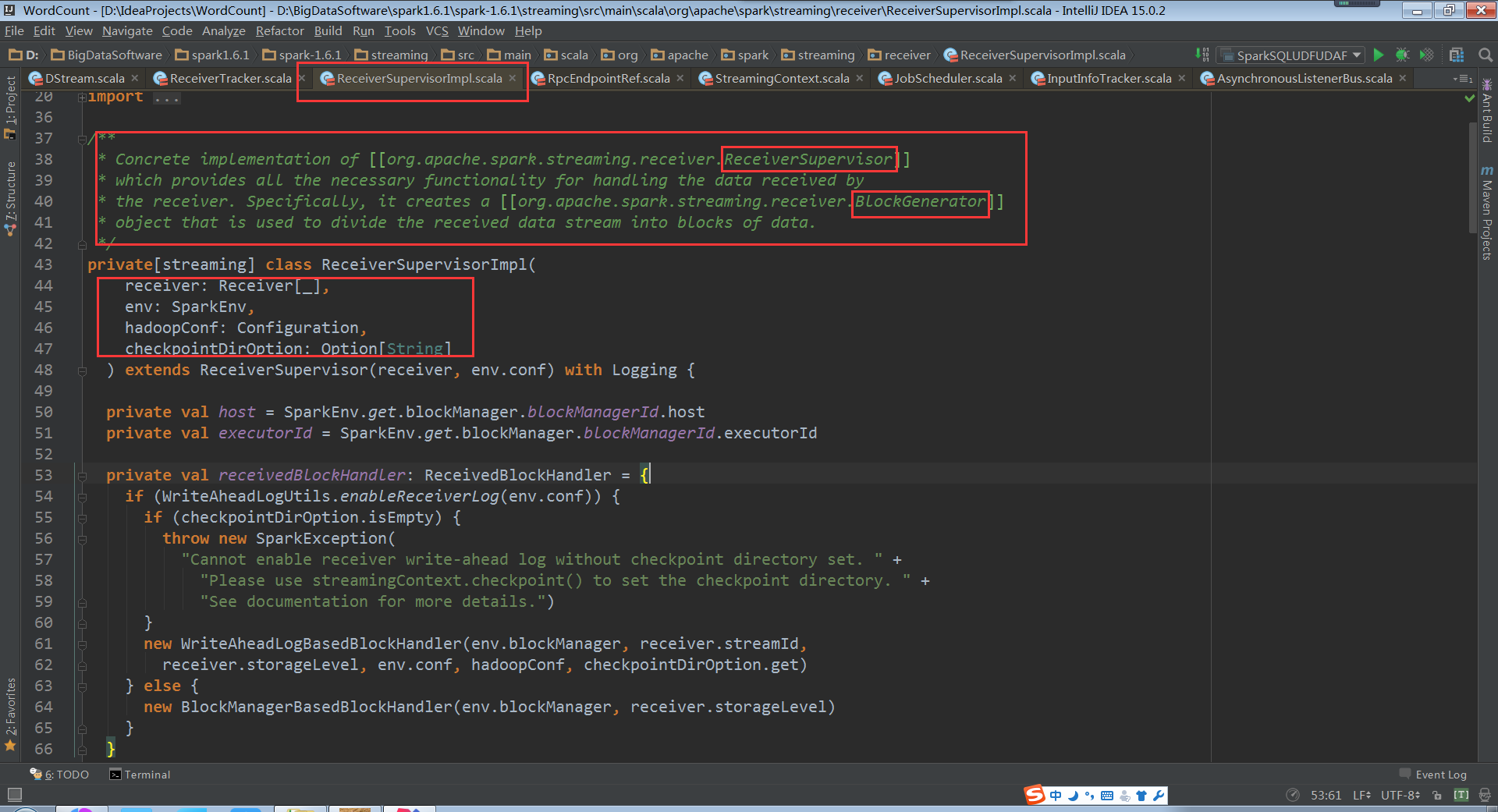Switch to StreamingContext.scala tab

point(782,79)
